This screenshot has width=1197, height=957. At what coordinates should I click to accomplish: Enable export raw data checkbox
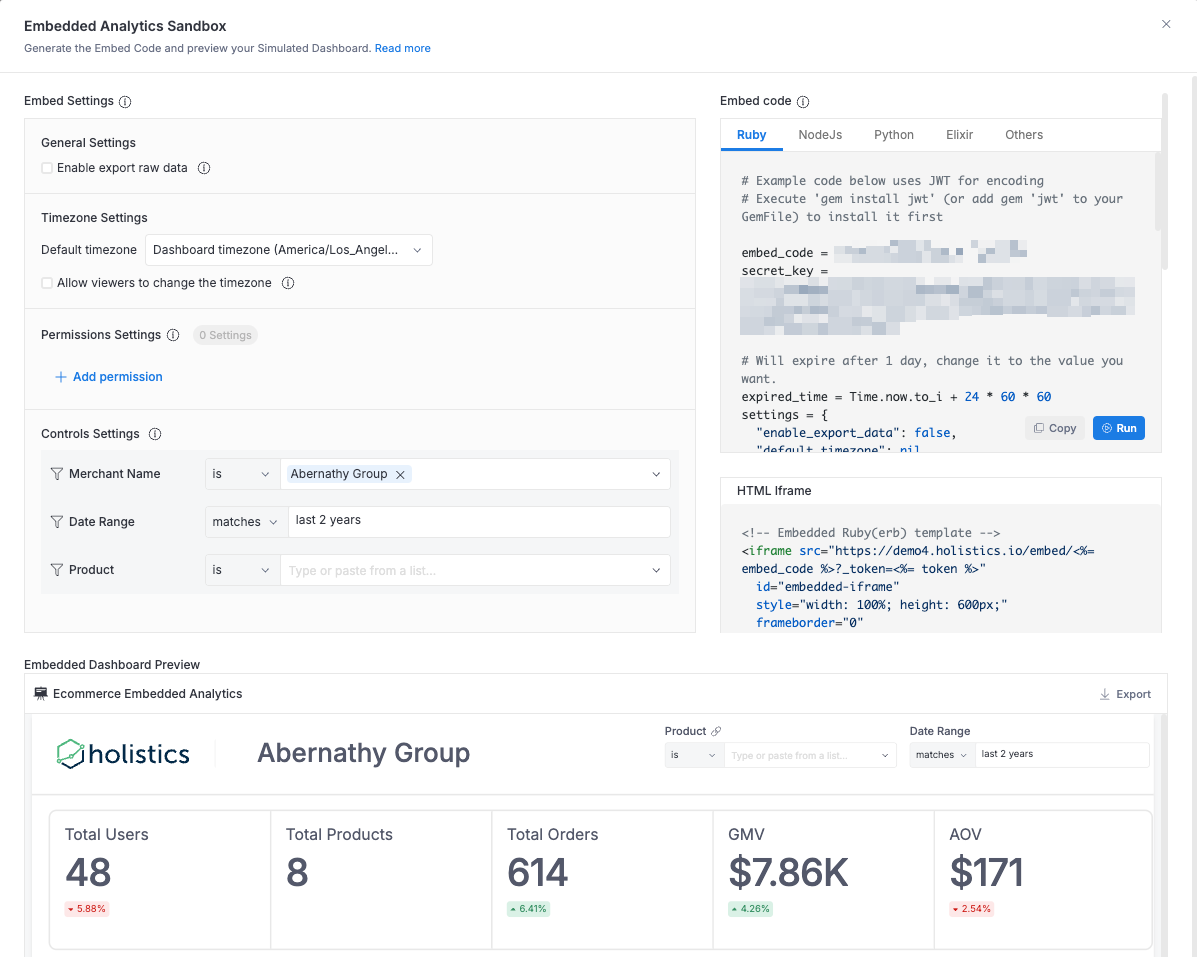[x=47, y=168]
